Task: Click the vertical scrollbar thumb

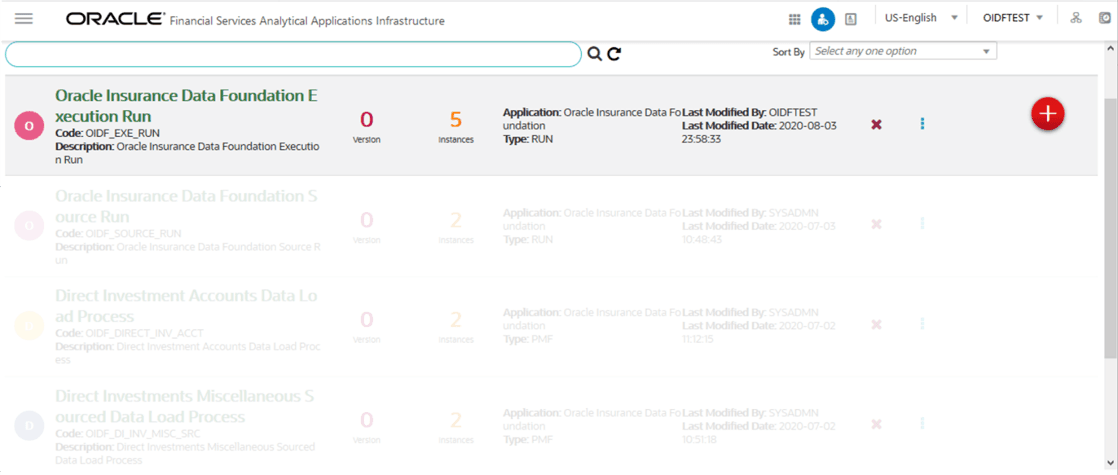Action: point(1111,228)
